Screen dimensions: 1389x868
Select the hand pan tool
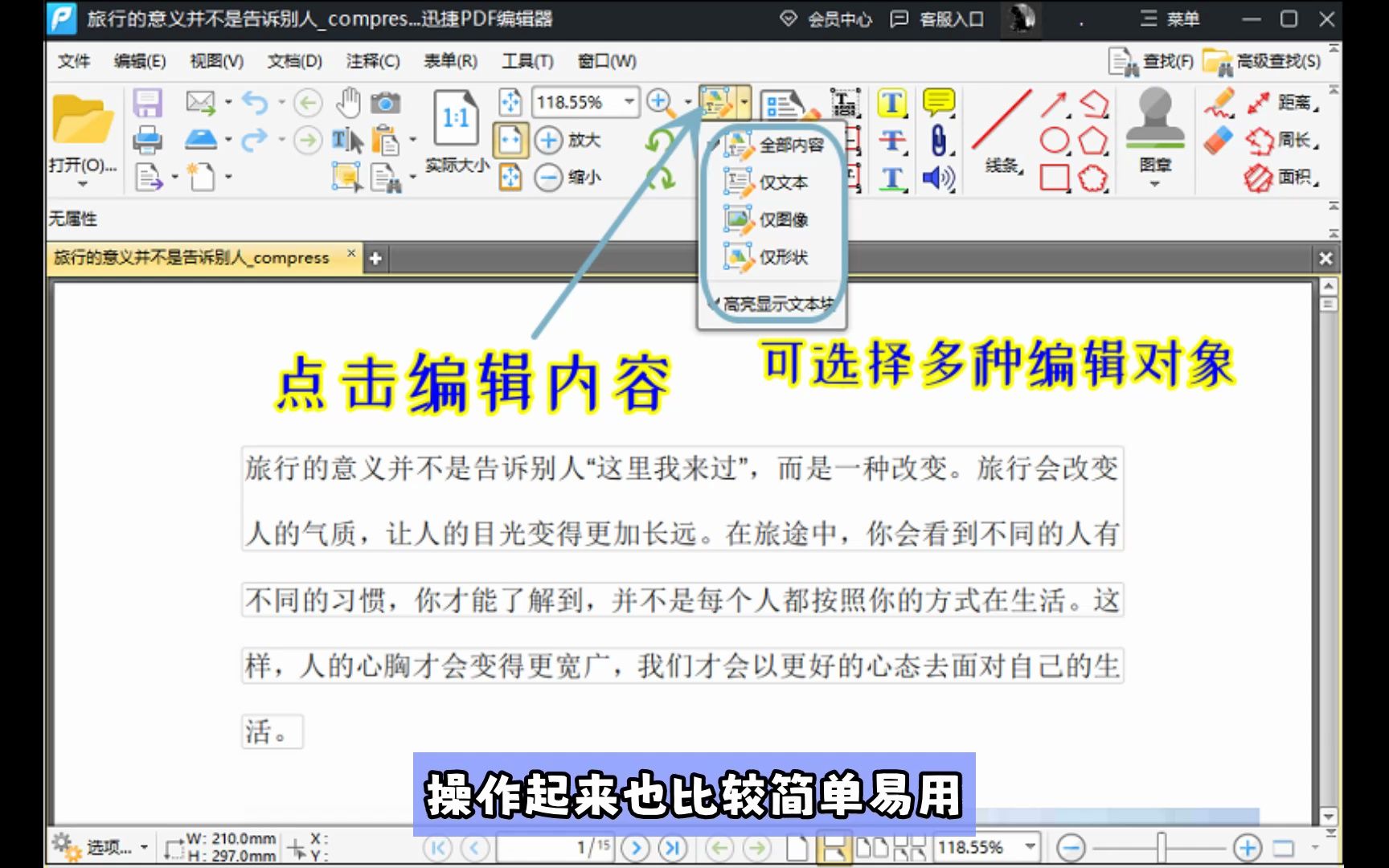pos(348,102)
